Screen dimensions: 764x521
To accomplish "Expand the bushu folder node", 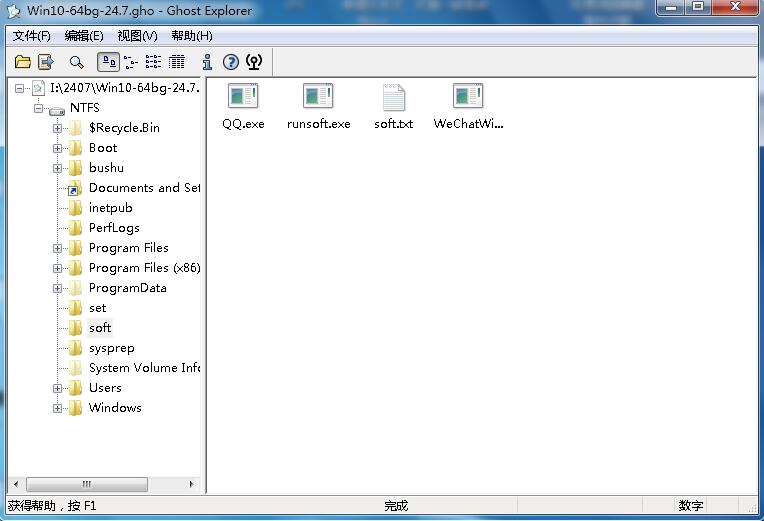I will coord(57,168).
